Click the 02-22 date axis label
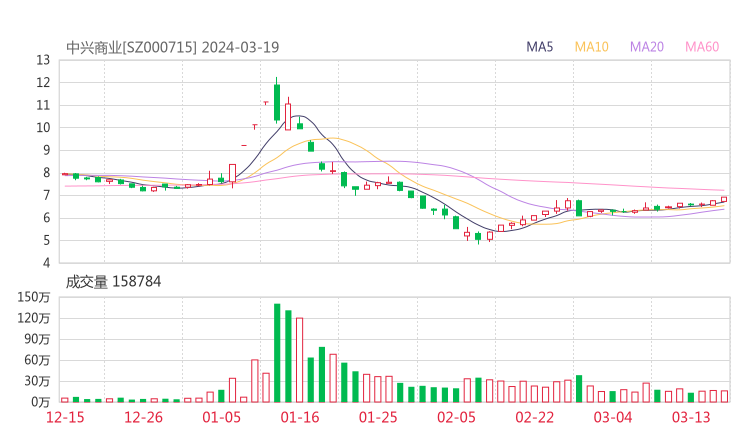 click(x=534, y=417)
